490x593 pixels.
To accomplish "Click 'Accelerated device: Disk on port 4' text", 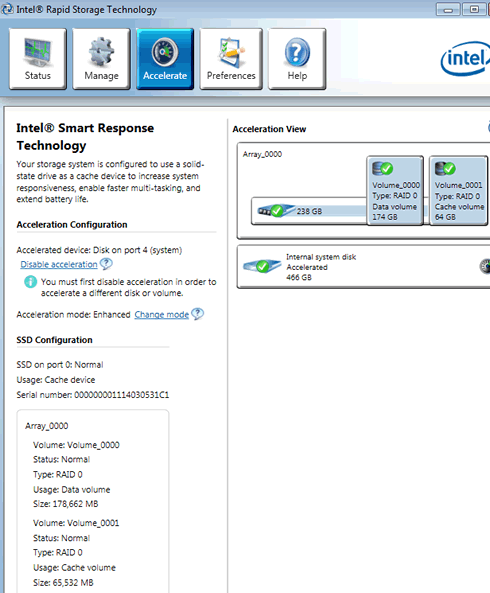I will click(99, 250).
